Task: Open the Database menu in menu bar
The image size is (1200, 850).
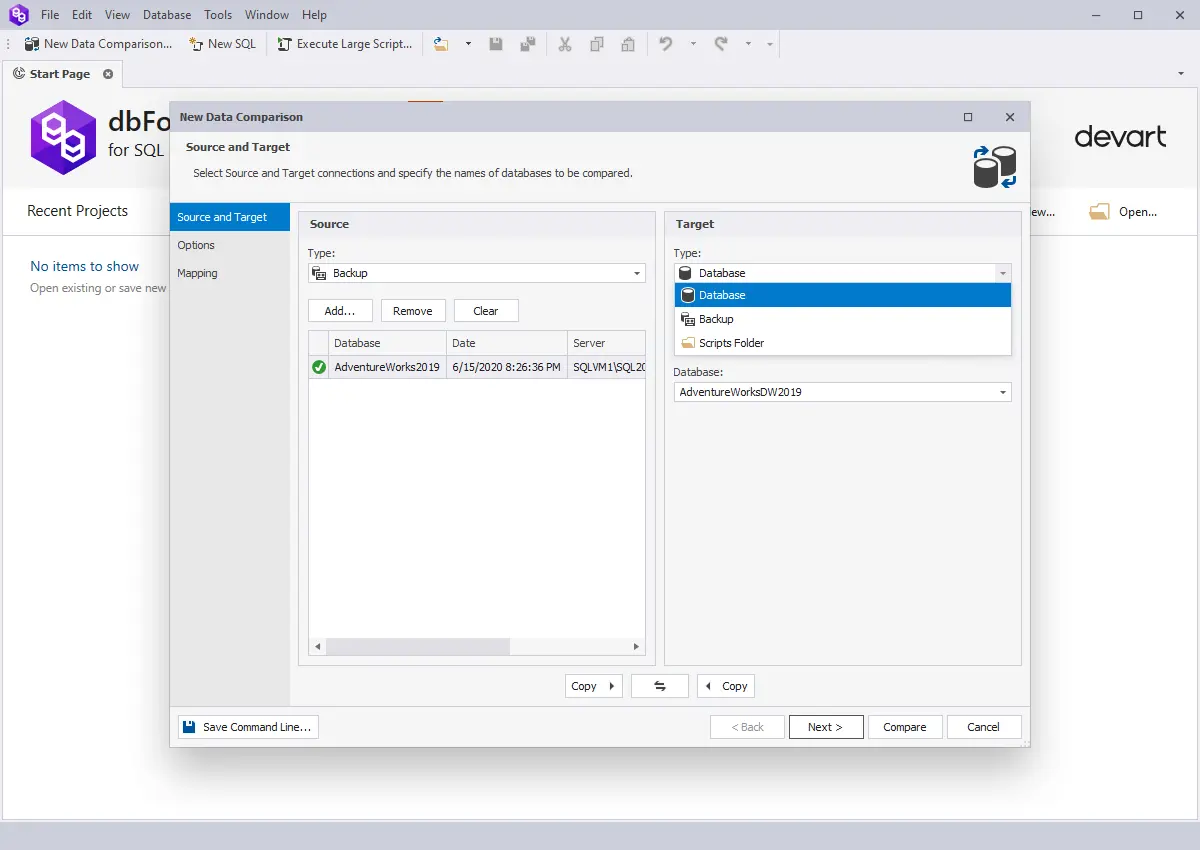Action: click(x=167, y=15)
